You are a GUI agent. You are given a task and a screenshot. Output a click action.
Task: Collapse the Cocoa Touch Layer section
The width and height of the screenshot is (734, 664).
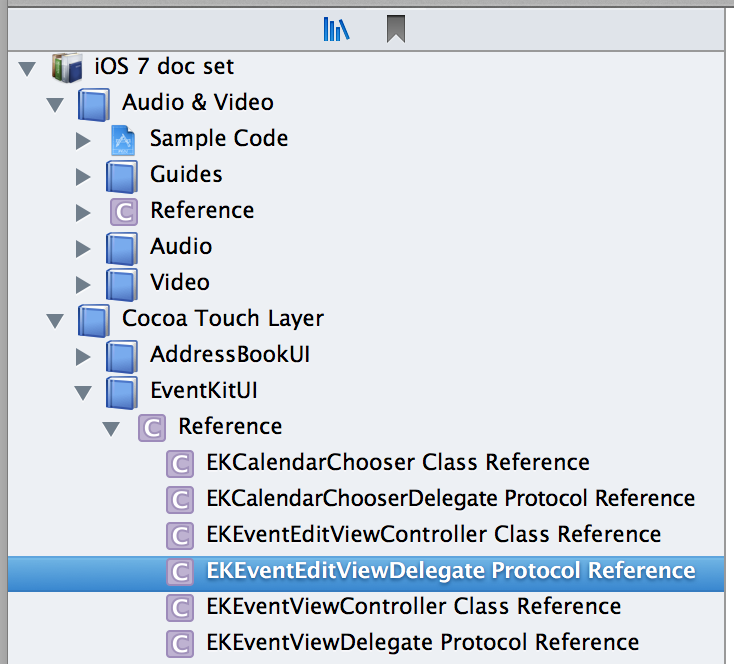coord(55,320)
